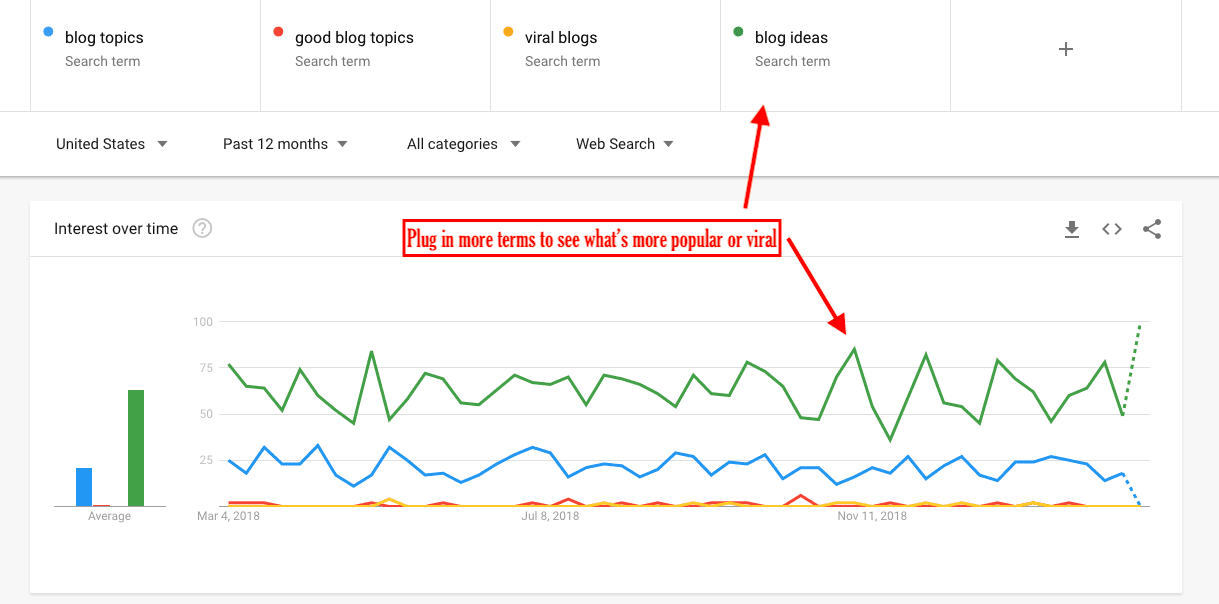
Task: Edit the blog topics search term
Action: coord(104,38)
